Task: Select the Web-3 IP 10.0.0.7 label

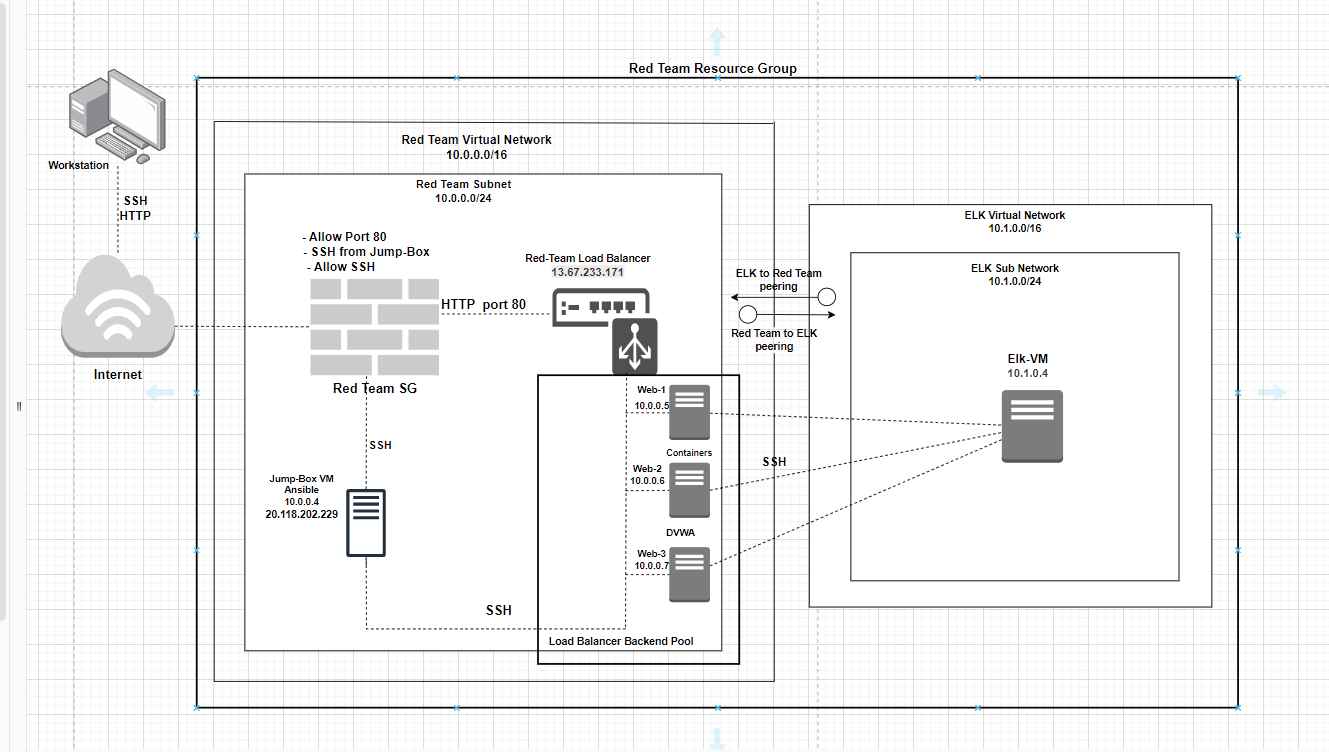Action: click(652, 566)
